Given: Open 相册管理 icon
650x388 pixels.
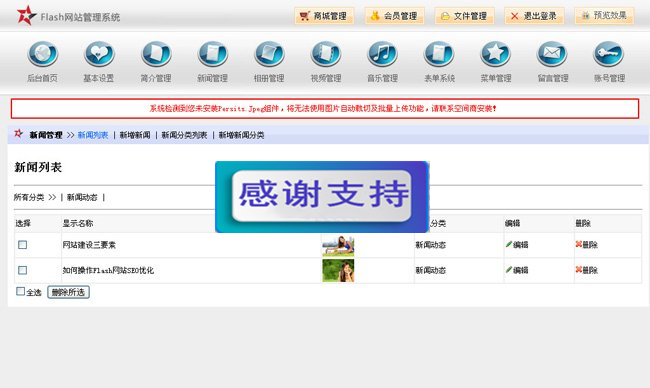Looking at the screenshot, I should [269, 54].
